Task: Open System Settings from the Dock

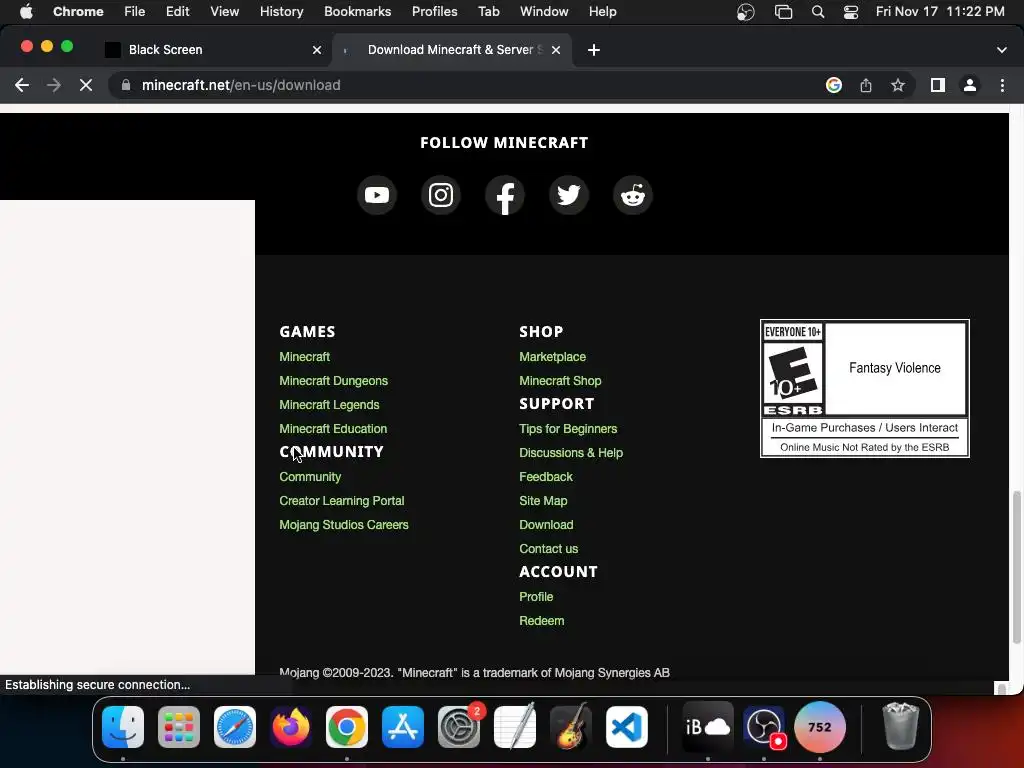Action: tap(459, 727)
